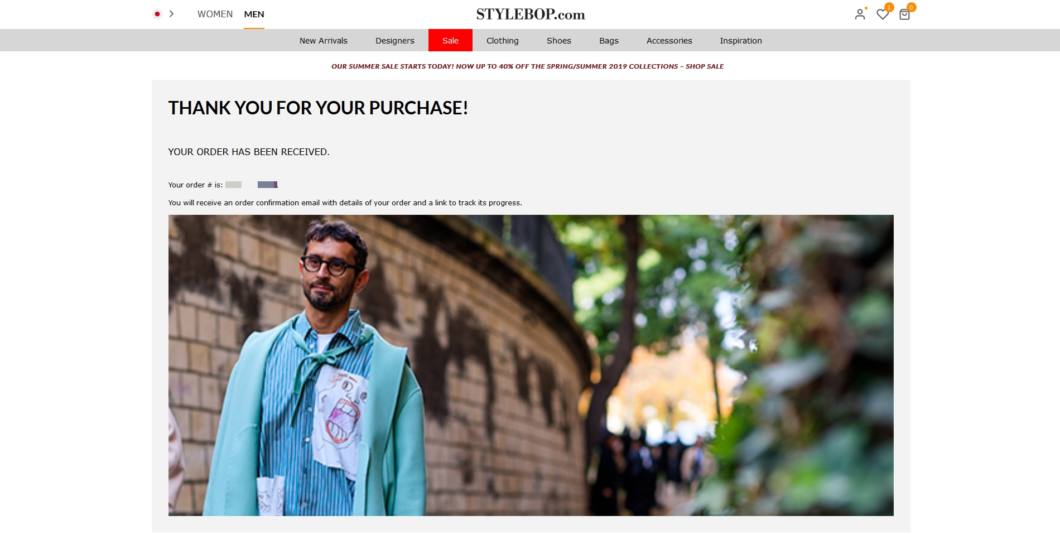View the wishlist heart icon
Screen dimensions: 1060x535
[883, 14]
